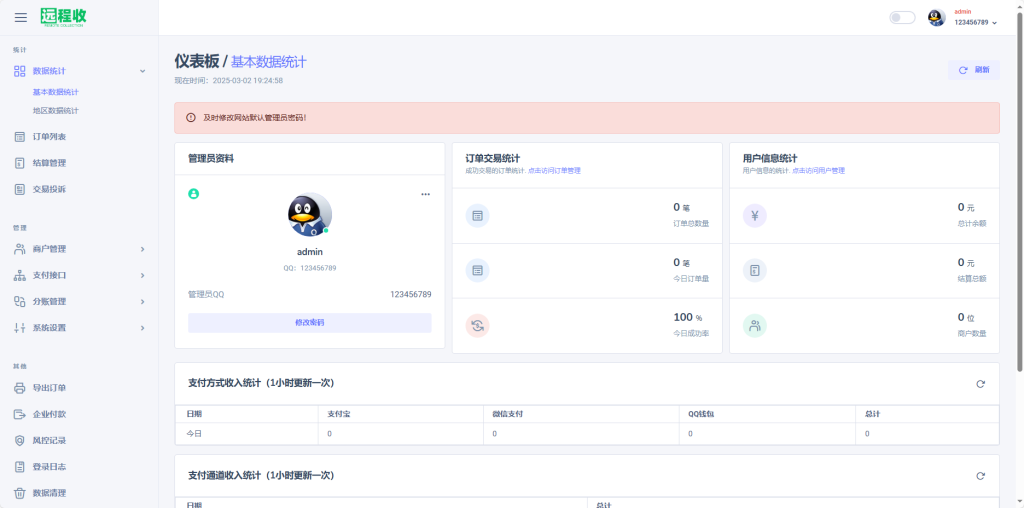Refresh the 支付方式收入统计 panel
Image resolution: width=1024 pixels, height=508 pixels.
click(980, 384)
